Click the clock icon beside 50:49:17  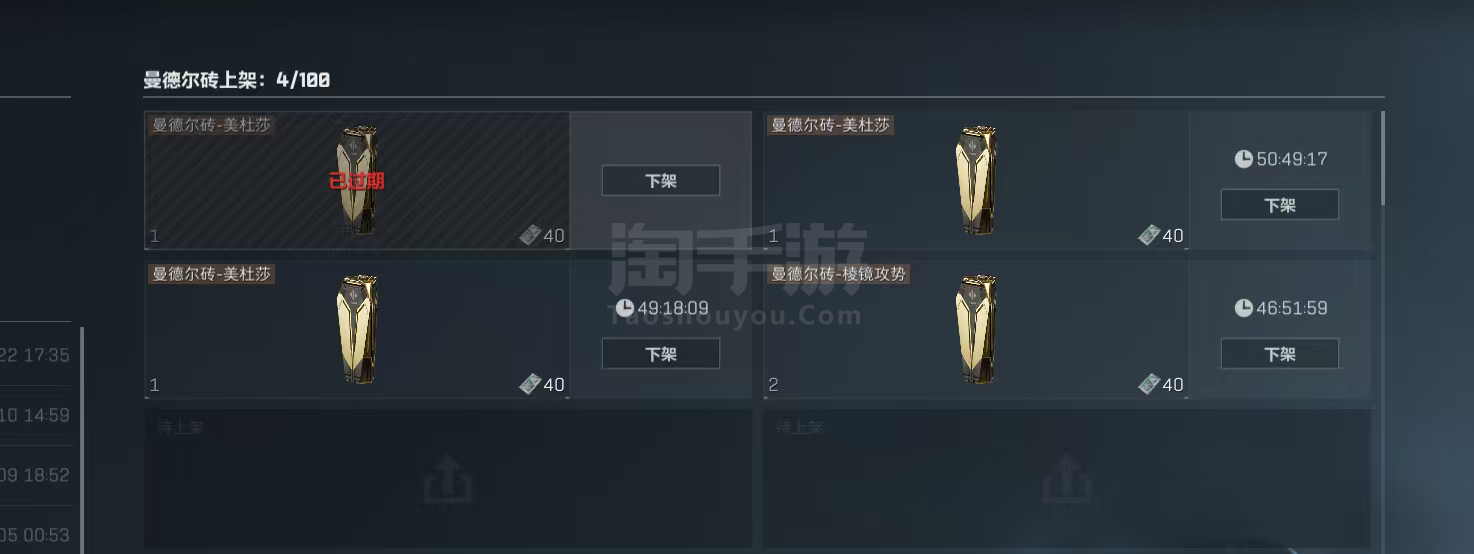click(x=1243, y=159)
